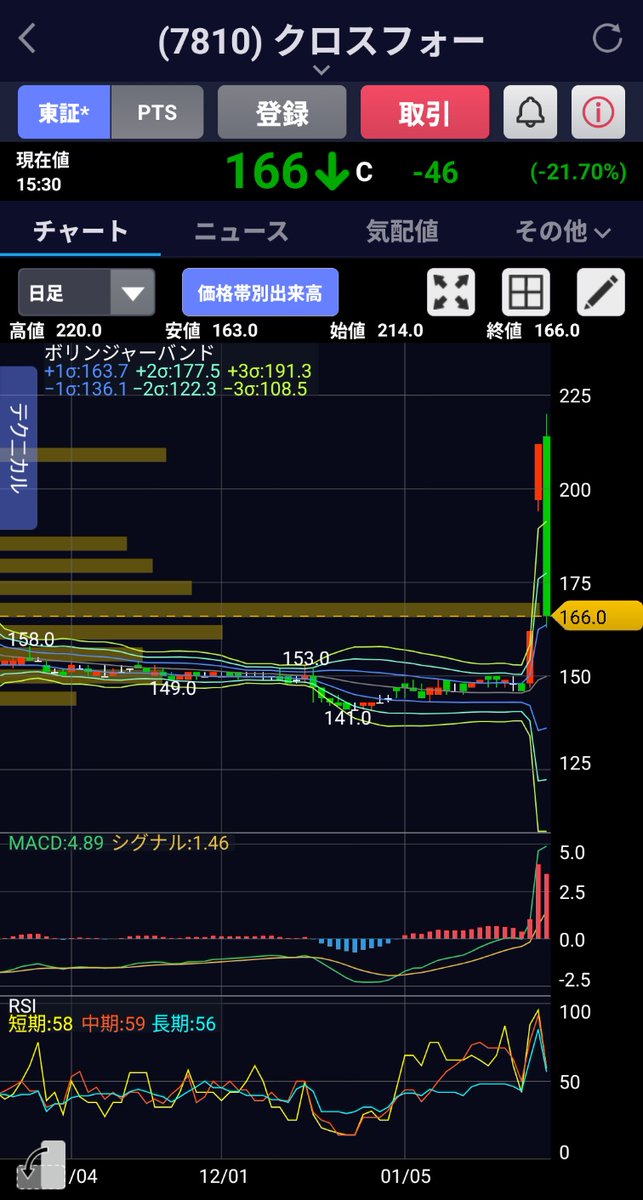Switch to the 気配値 tab
This screenshot has width=643, height=1200.
402,232
